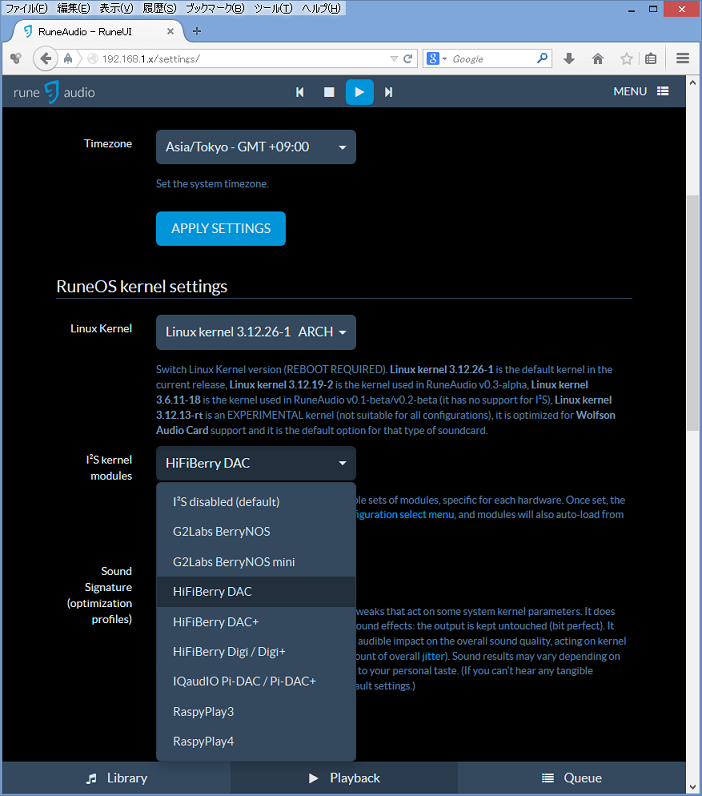This screenshot has height=796, width=702.
Task: Close the RuneAudio - RuneUI tab
Action: (x=171, y=31)
